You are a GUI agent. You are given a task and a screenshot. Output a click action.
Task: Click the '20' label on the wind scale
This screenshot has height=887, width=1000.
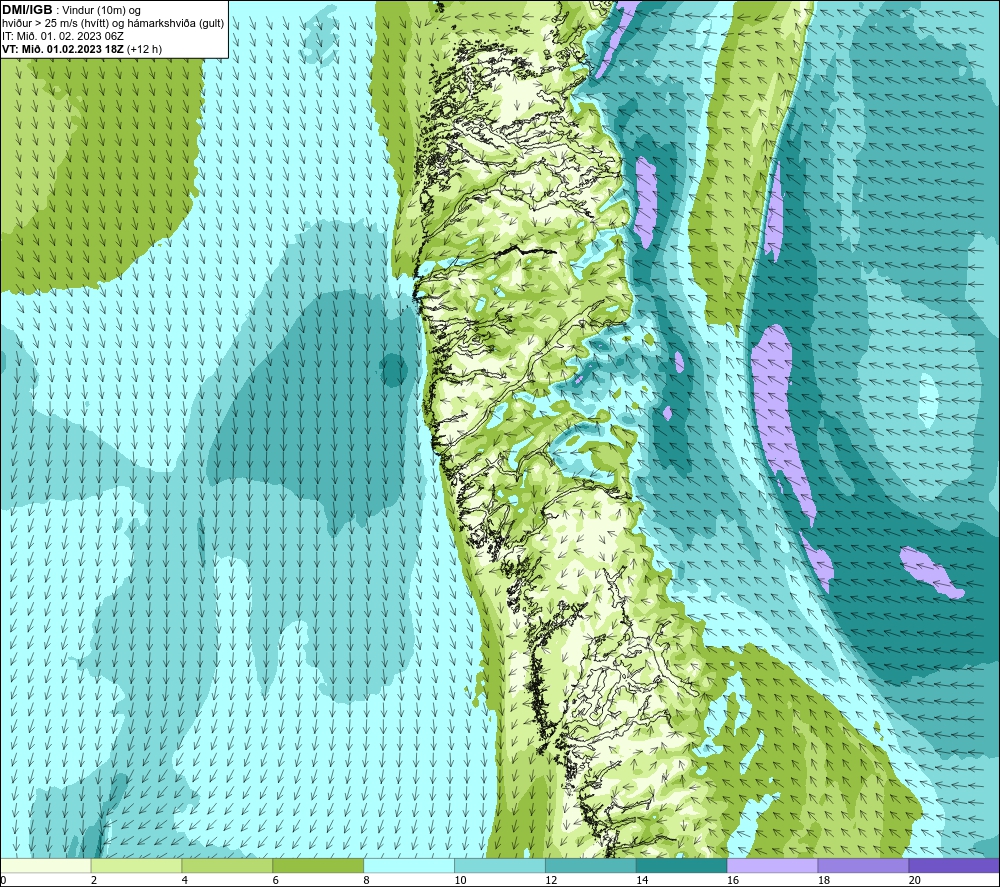(915, 881)
